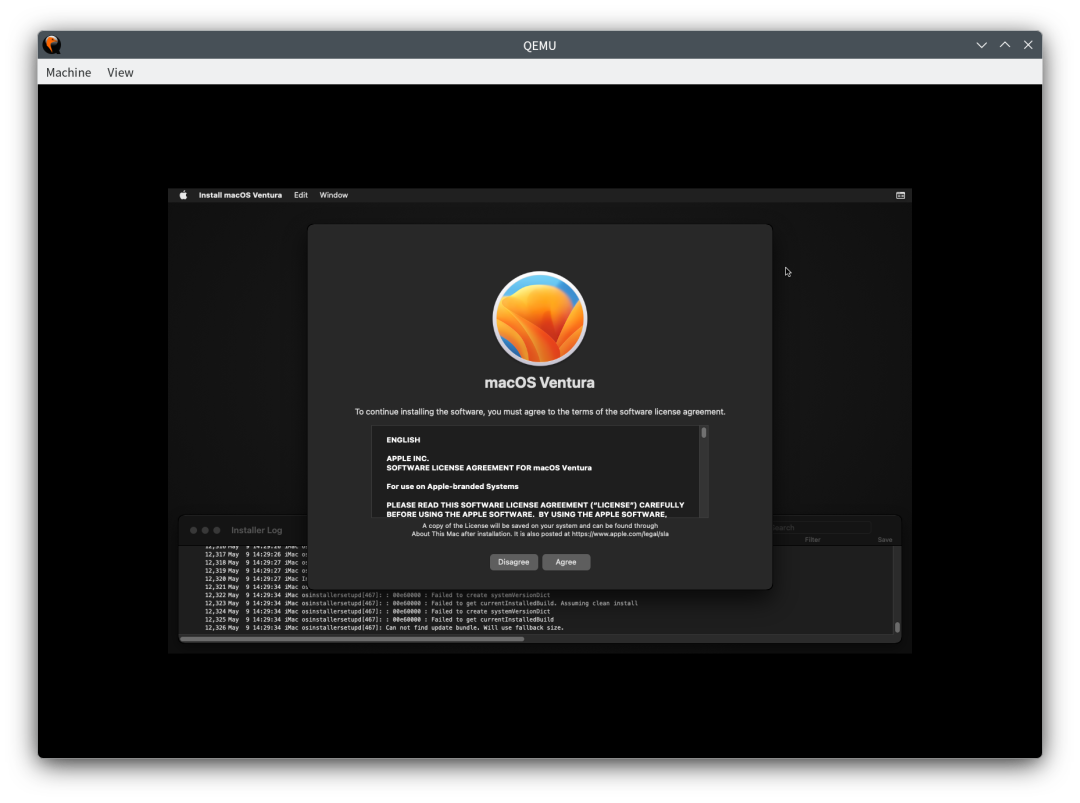
Task: Click log line 12,325 'Failed to get currentInstalledBuild'
Action: point(379,620)
